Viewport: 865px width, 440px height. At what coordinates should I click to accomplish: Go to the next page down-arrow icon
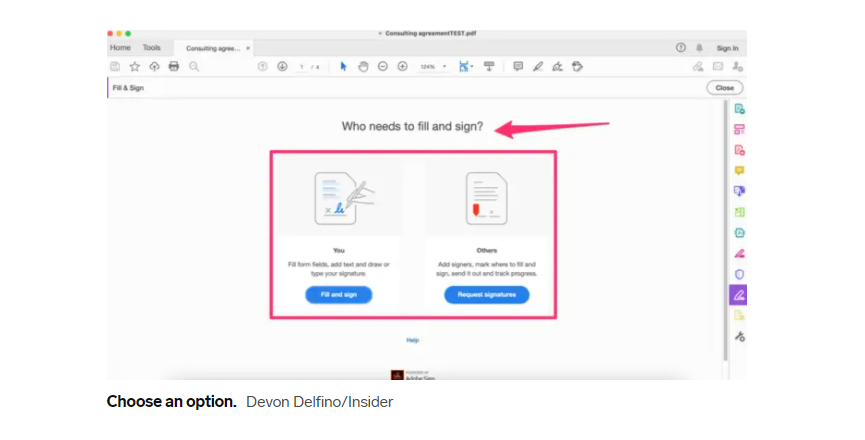pyautogui.click(x=282, y=67)
